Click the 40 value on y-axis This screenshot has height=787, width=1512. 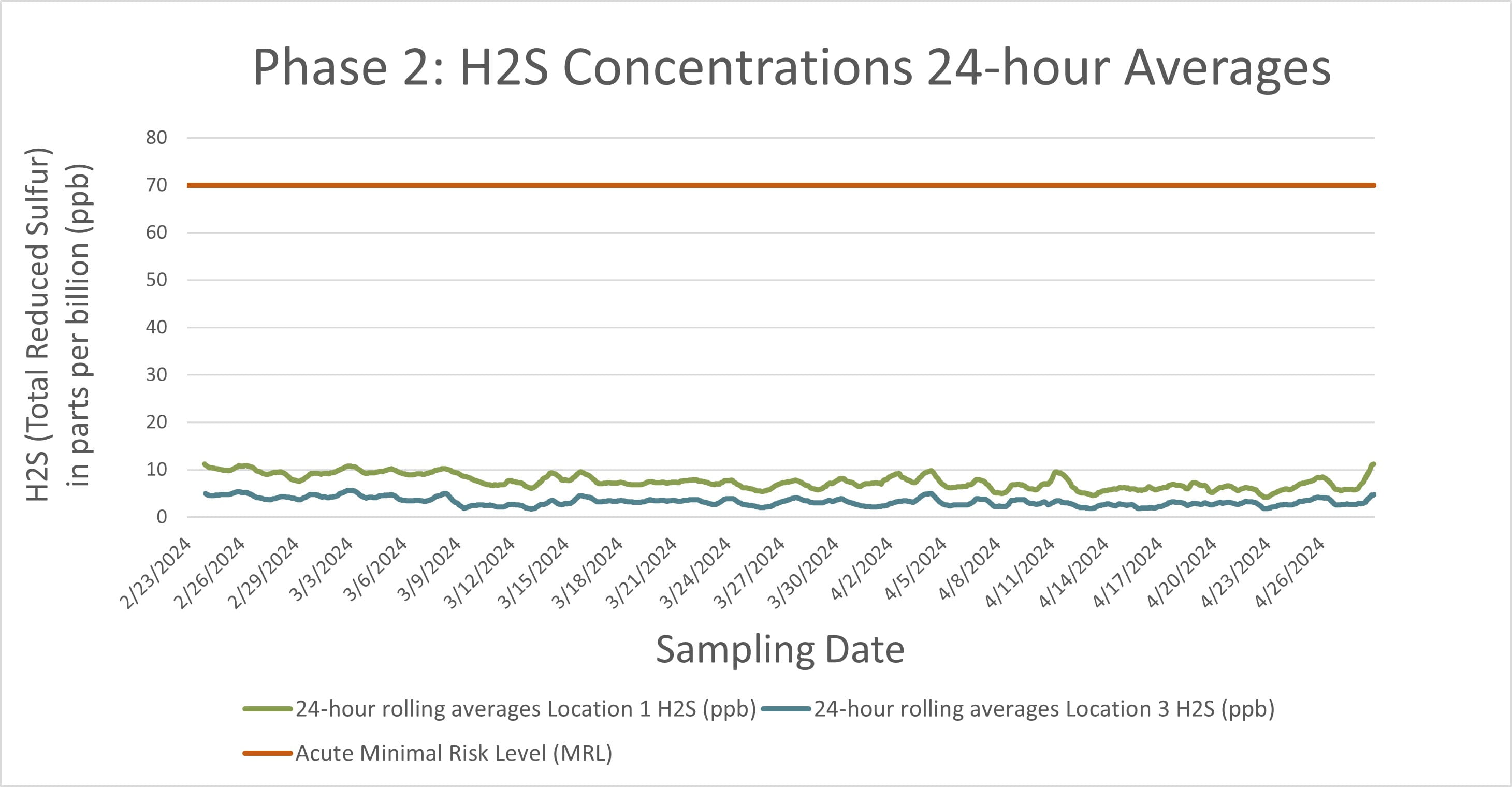[x=156, y=327]
